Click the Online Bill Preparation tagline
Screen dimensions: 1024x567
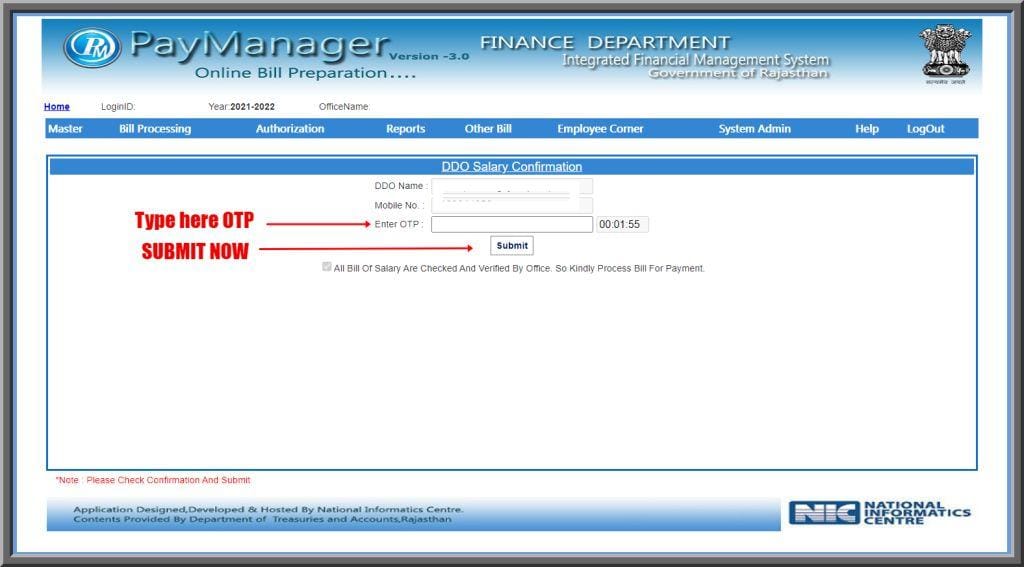tap(305, 73)
